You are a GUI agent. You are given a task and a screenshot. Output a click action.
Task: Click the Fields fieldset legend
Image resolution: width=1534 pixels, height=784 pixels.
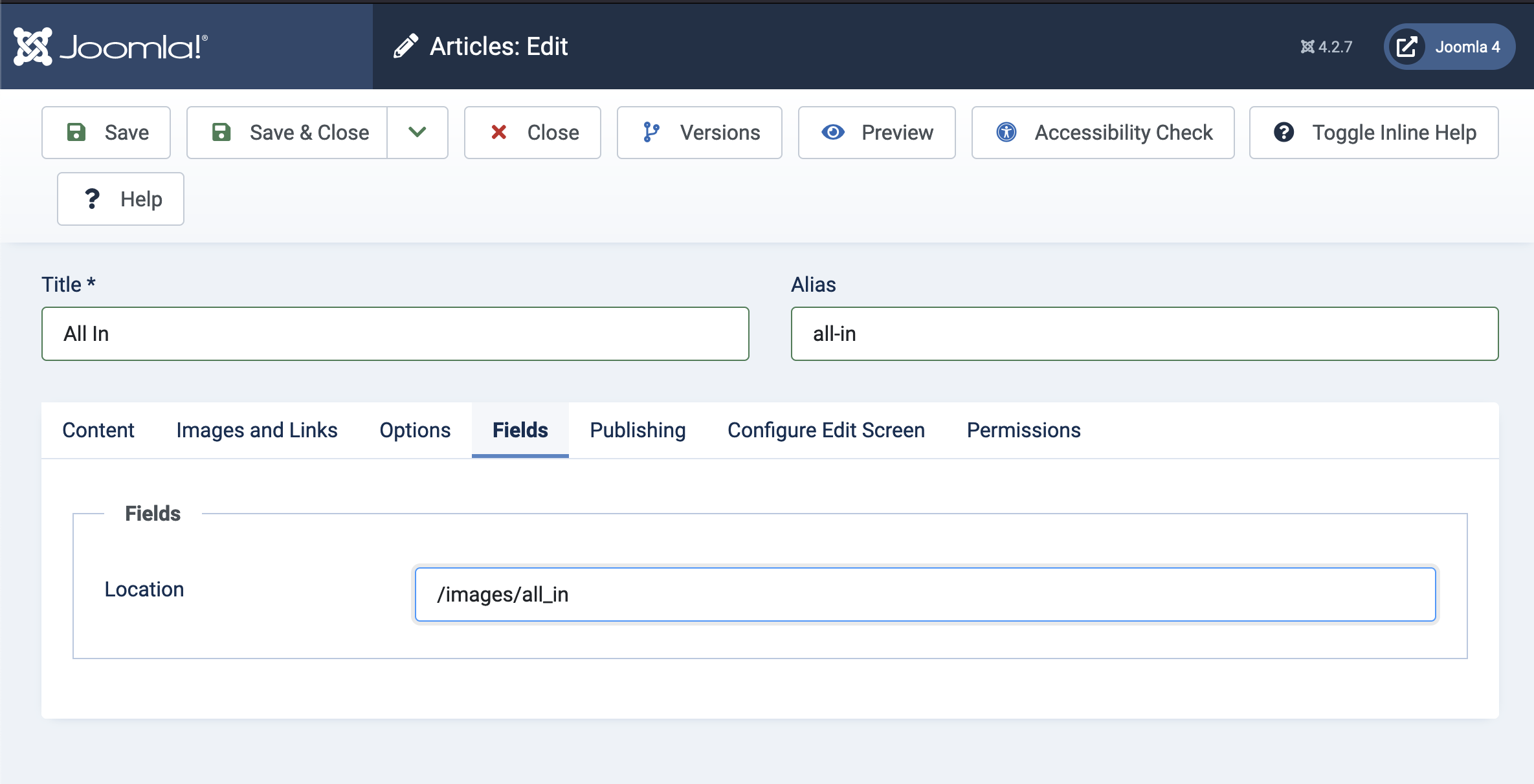[153, 514]
